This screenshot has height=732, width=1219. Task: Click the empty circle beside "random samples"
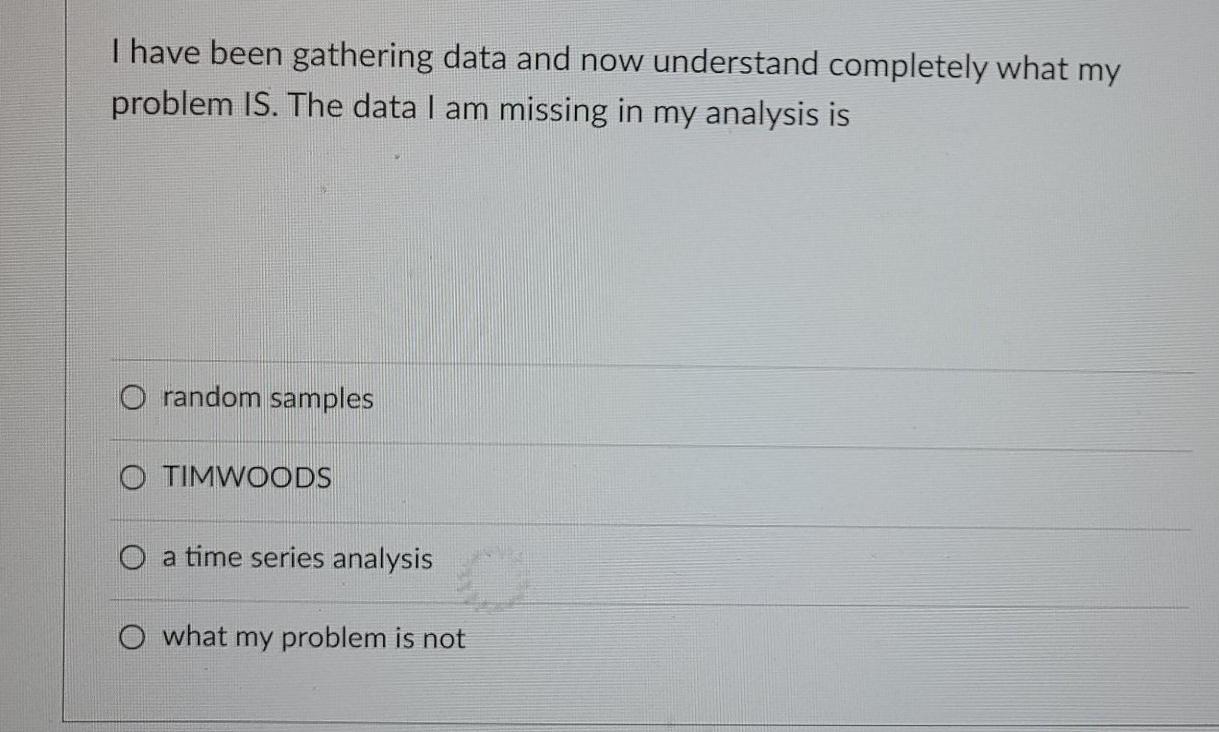[x=134, y=398]
